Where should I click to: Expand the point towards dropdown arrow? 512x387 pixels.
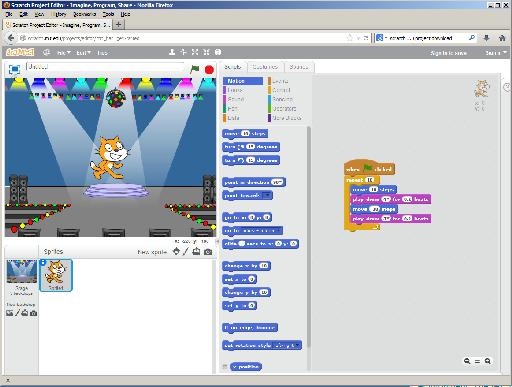(x=267, y=195)
